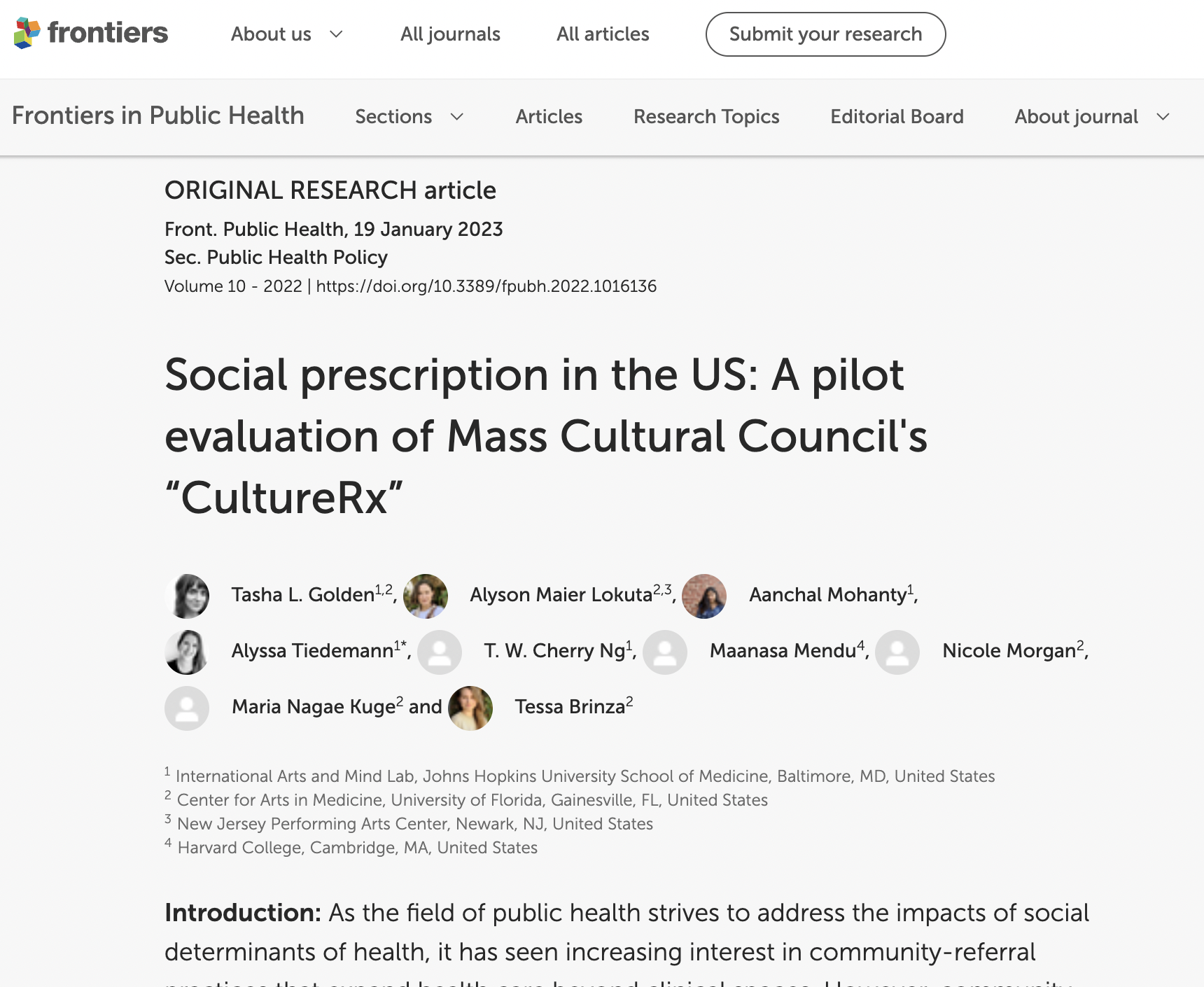Viewport: 1204px width, 987px height.
Task: Expand the Sections dropdown menu
Action: [x=409, y=116]
